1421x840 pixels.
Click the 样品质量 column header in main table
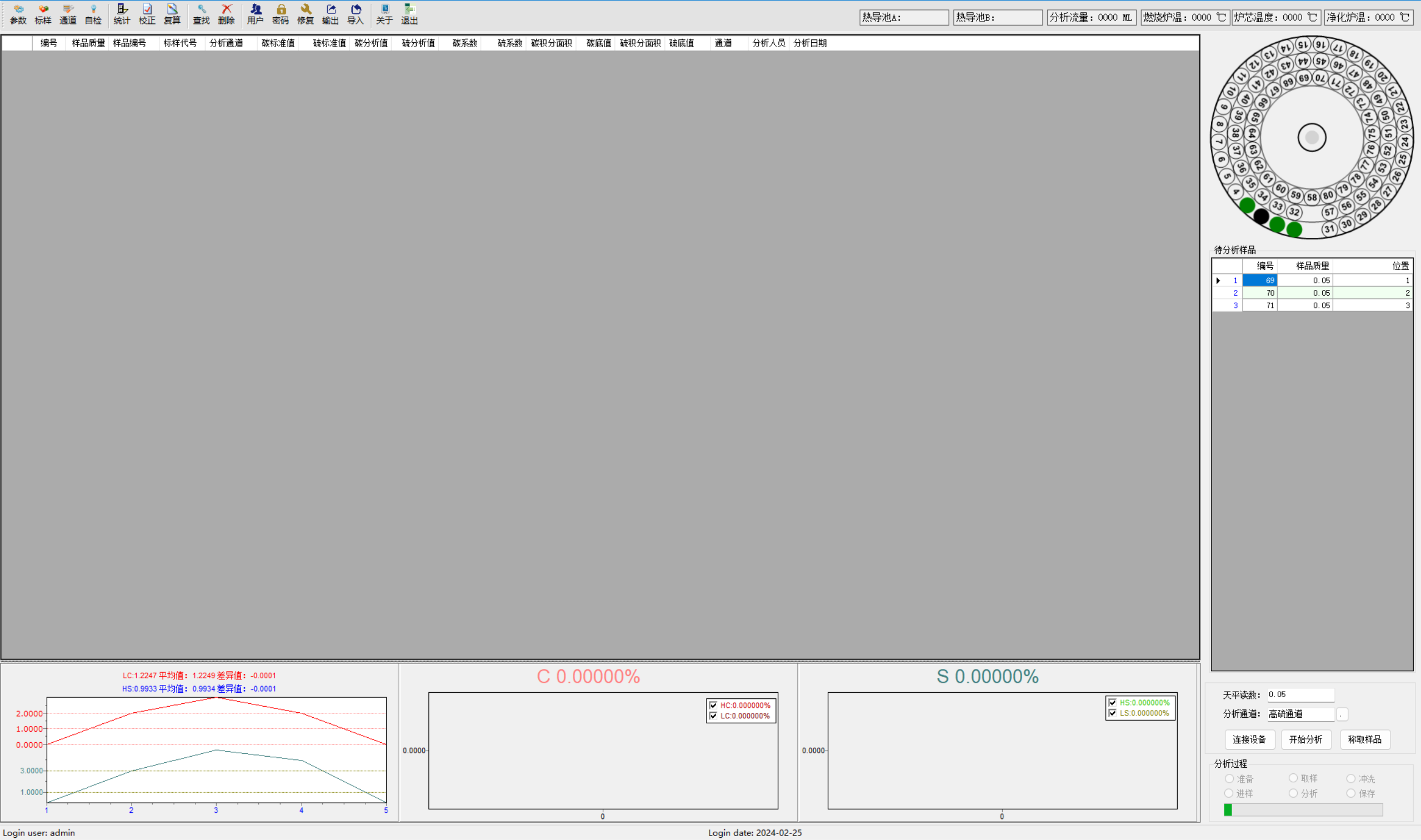(x=88, y=43)
